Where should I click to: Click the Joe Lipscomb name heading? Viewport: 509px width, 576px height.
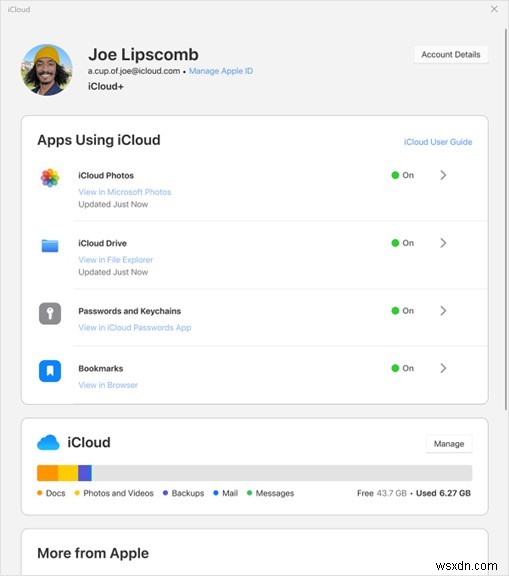click(x=143, y=55)
